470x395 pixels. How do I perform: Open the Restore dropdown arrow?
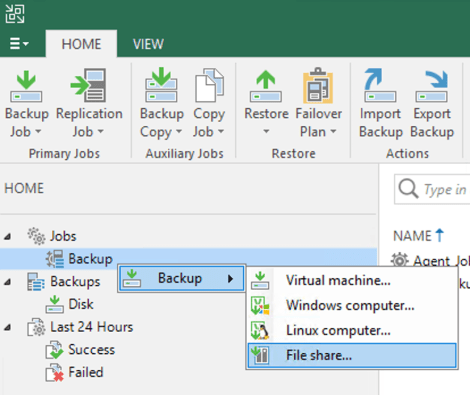coord(266,132)
